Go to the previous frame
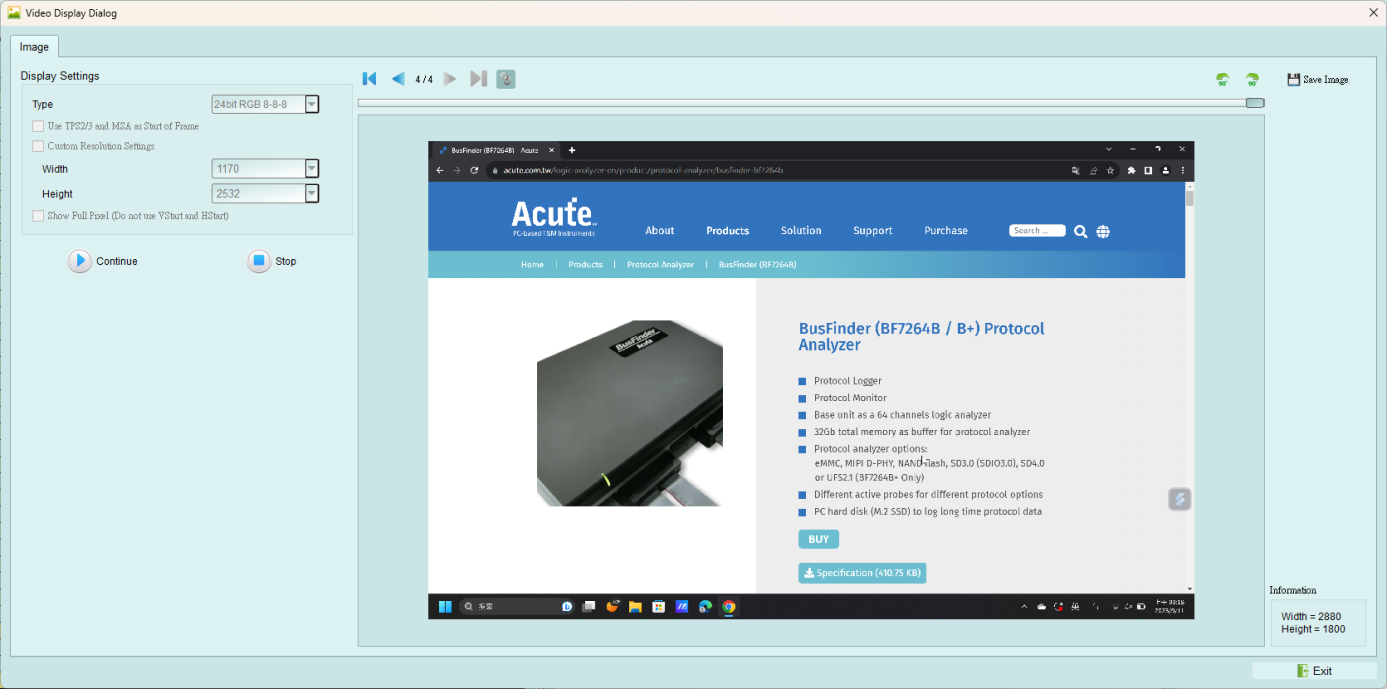This screenshot has height=689, width=1387. 398,79
